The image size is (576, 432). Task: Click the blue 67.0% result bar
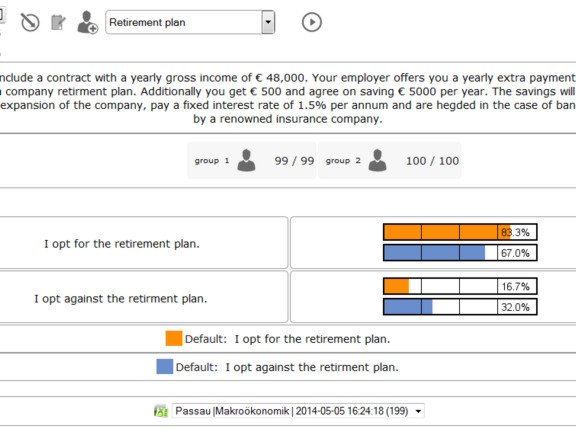point(460,253)
